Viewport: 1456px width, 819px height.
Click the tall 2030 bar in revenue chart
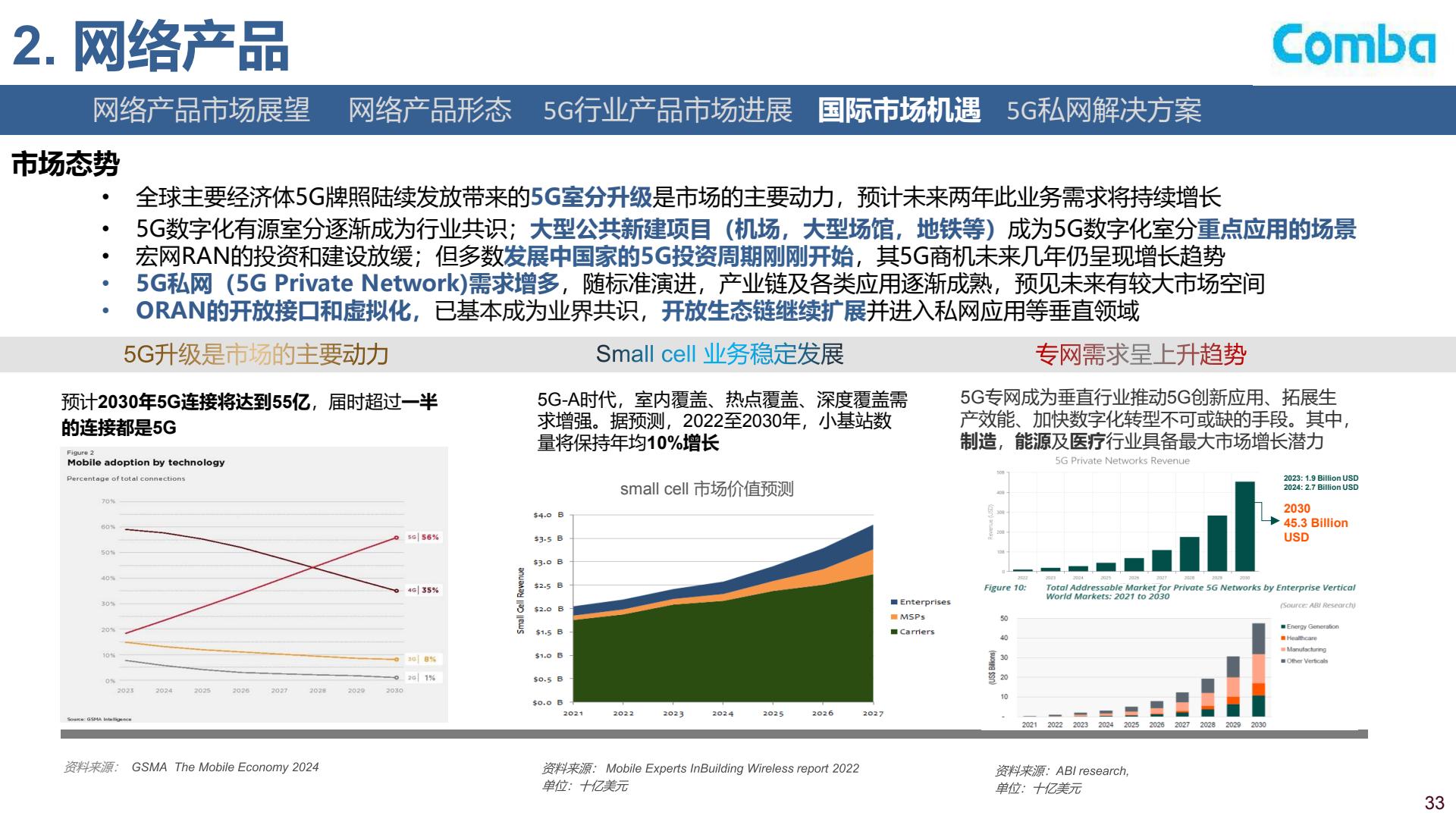point(1245,526)
